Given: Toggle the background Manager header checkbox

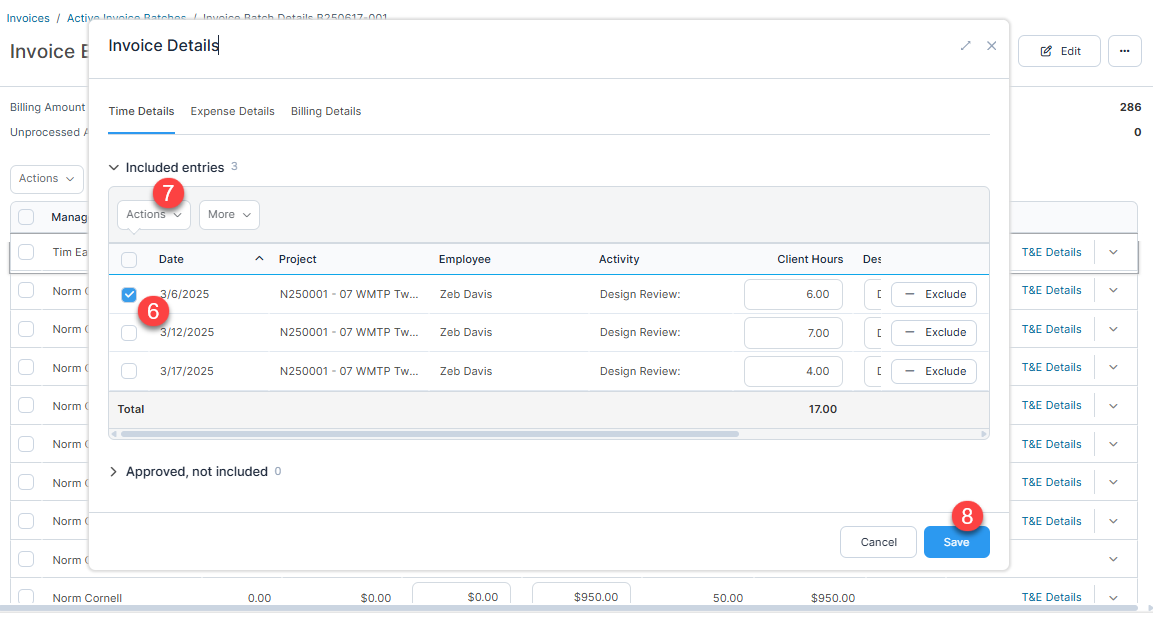Looking at the screenshot, I should point(26,217).
